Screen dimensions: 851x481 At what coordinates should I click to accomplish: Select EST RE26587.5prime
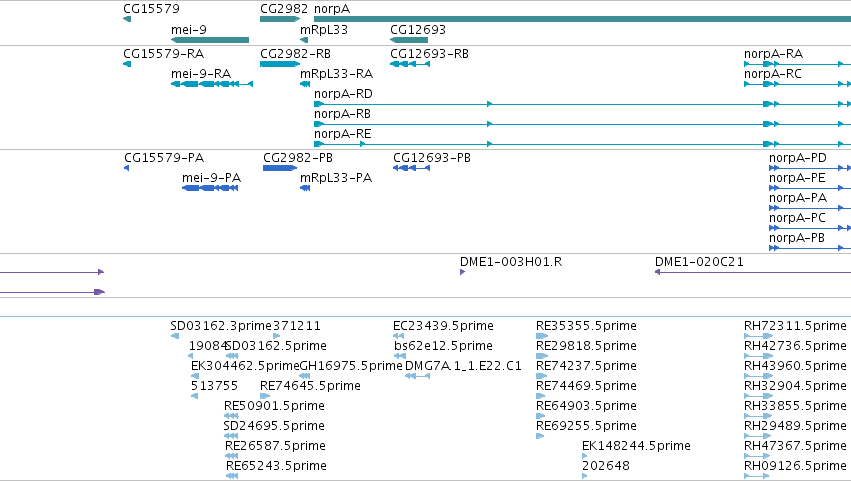click(275, 447)
